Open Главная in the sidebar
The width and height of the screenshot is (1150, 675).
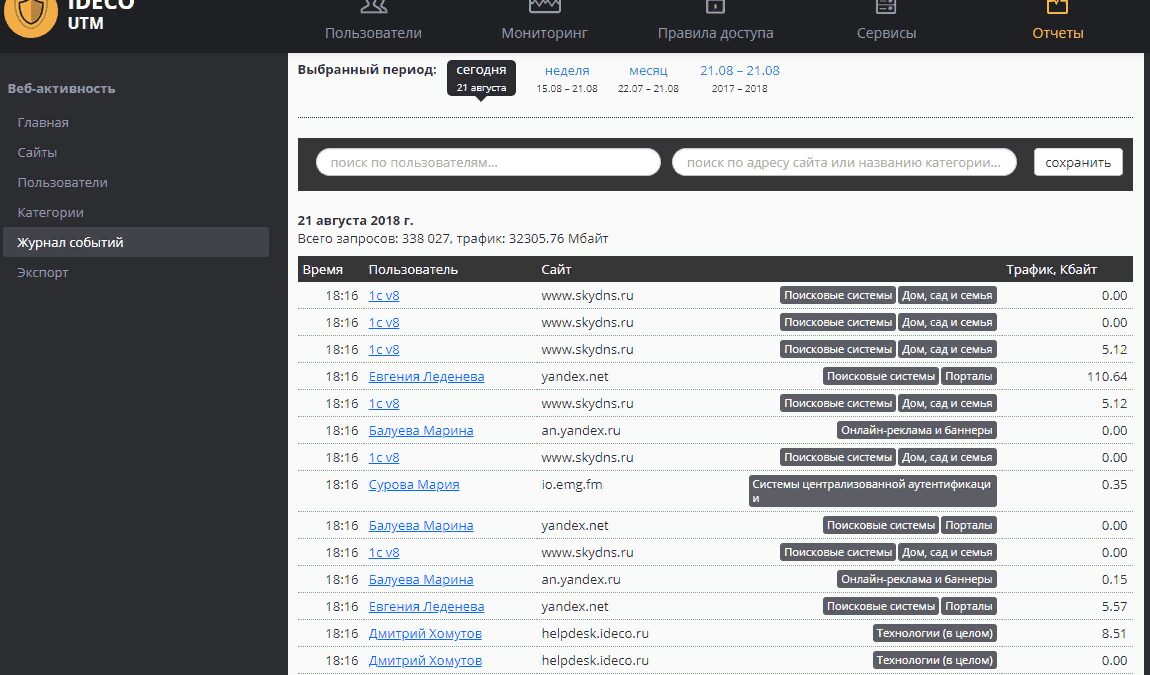pos(43,123)
